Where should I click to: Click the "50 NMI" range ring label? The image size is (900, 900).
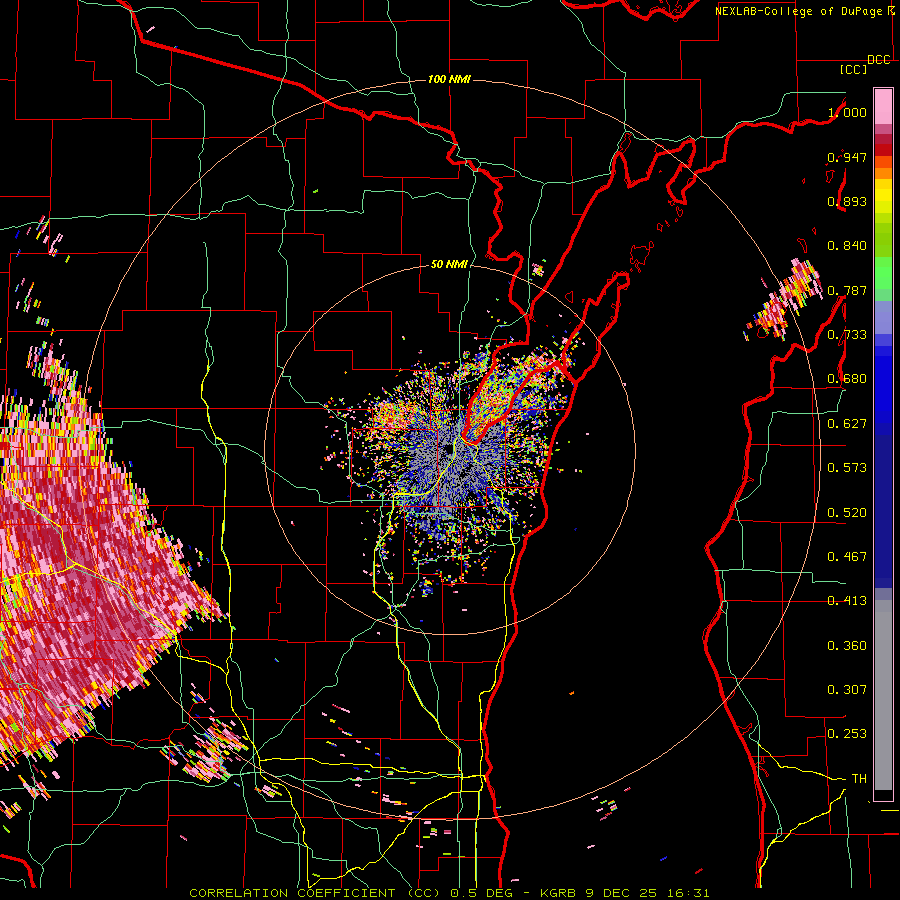[x=449, y=264]
